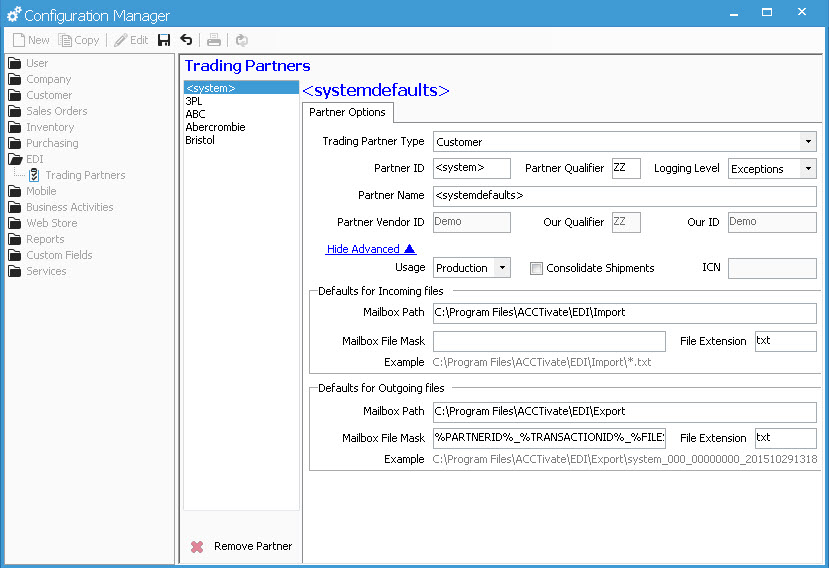Viewport: 829px width, 568px height.
Task: Open the Customer folder
Action: tap(15, 95)
